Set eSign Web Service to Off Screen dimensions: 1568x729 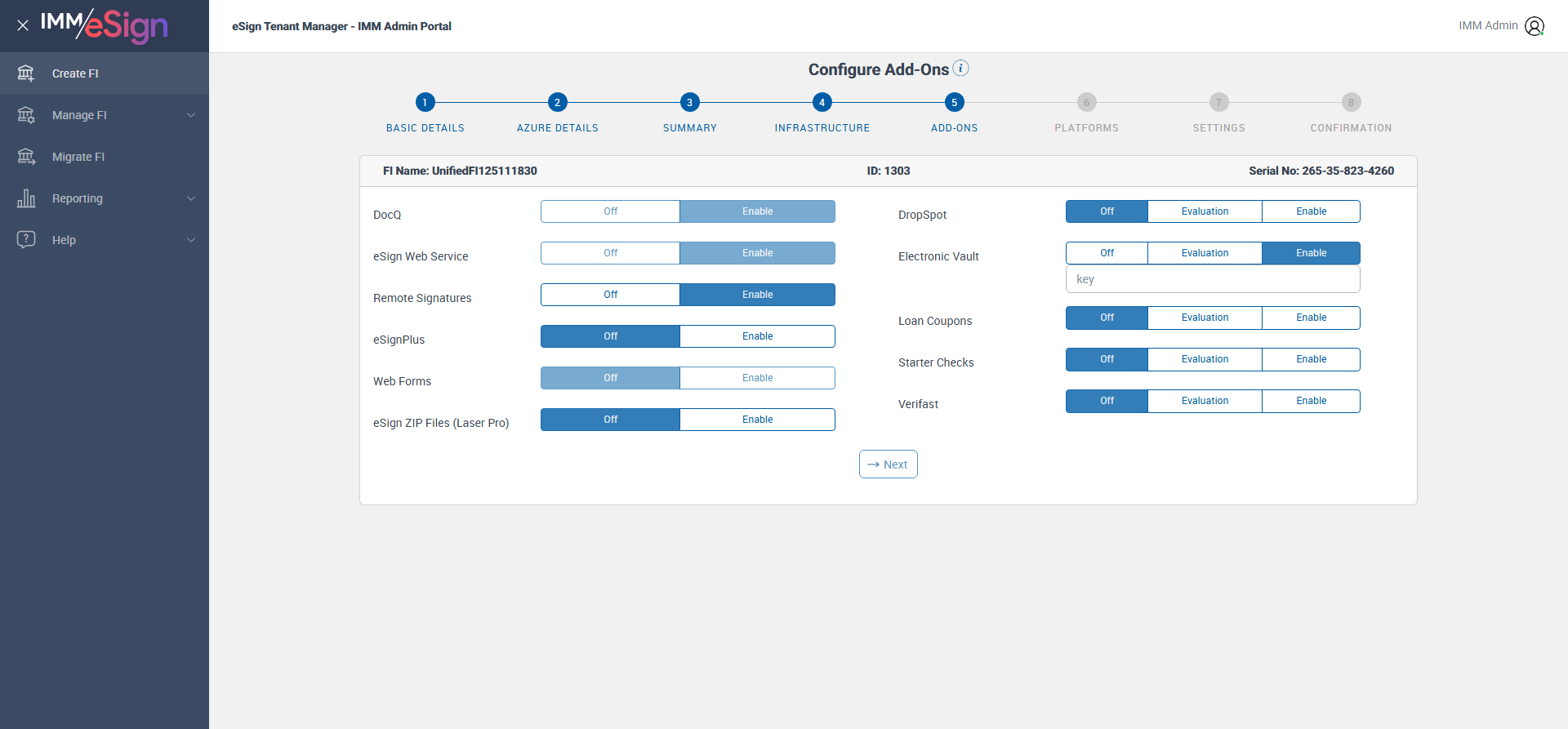[610, 253]
